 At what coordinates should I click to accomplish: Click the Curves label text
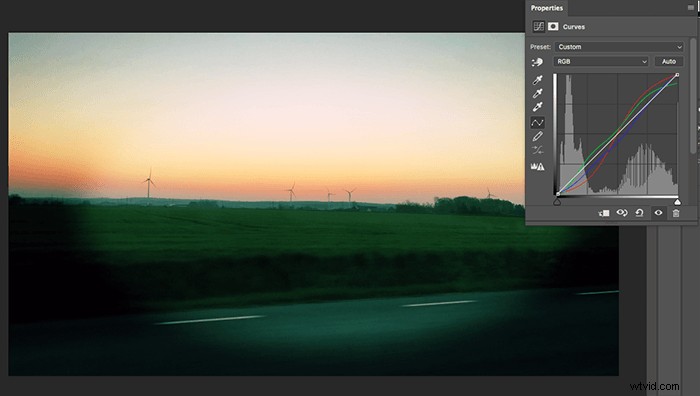point(574,27)
